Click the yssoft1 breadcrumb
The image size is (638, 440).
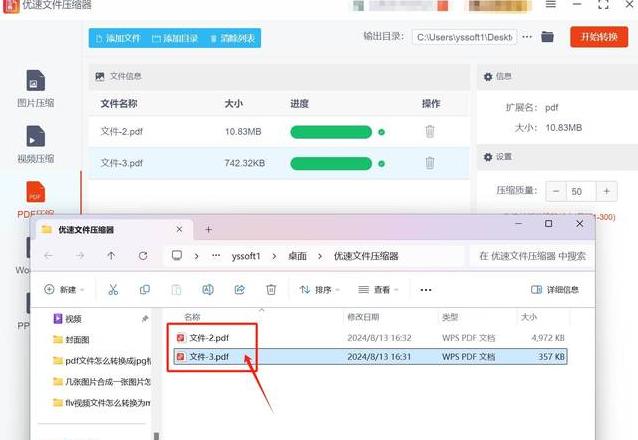(x=246, y=256)
